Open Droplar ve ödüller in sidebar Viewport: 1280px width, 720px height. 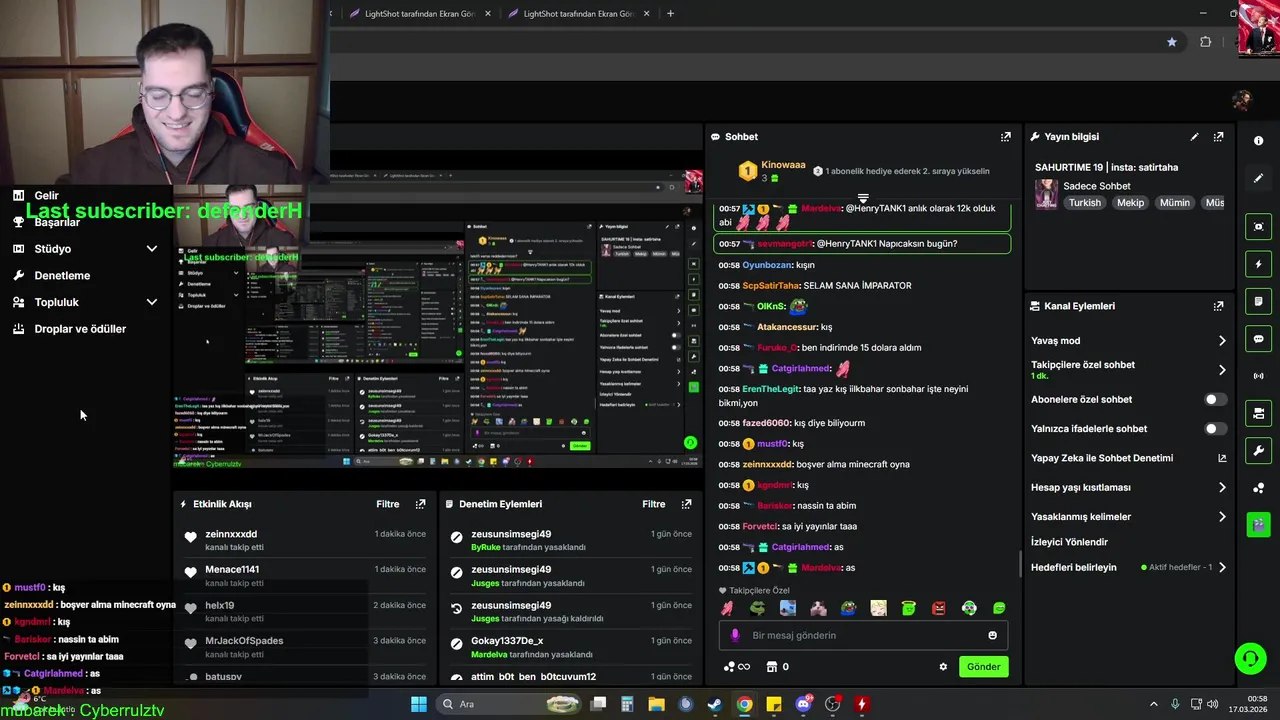(80, 329)
